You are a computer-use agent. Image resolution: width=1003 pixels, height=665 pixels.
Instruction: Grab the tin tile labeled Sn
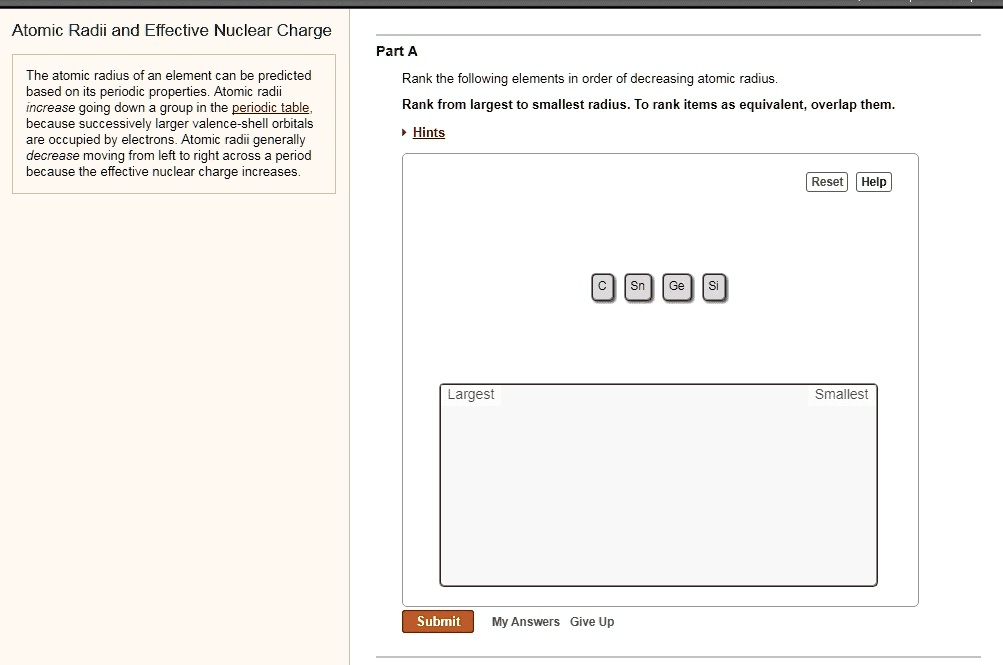pyautogui.click(x=638, y=287)
